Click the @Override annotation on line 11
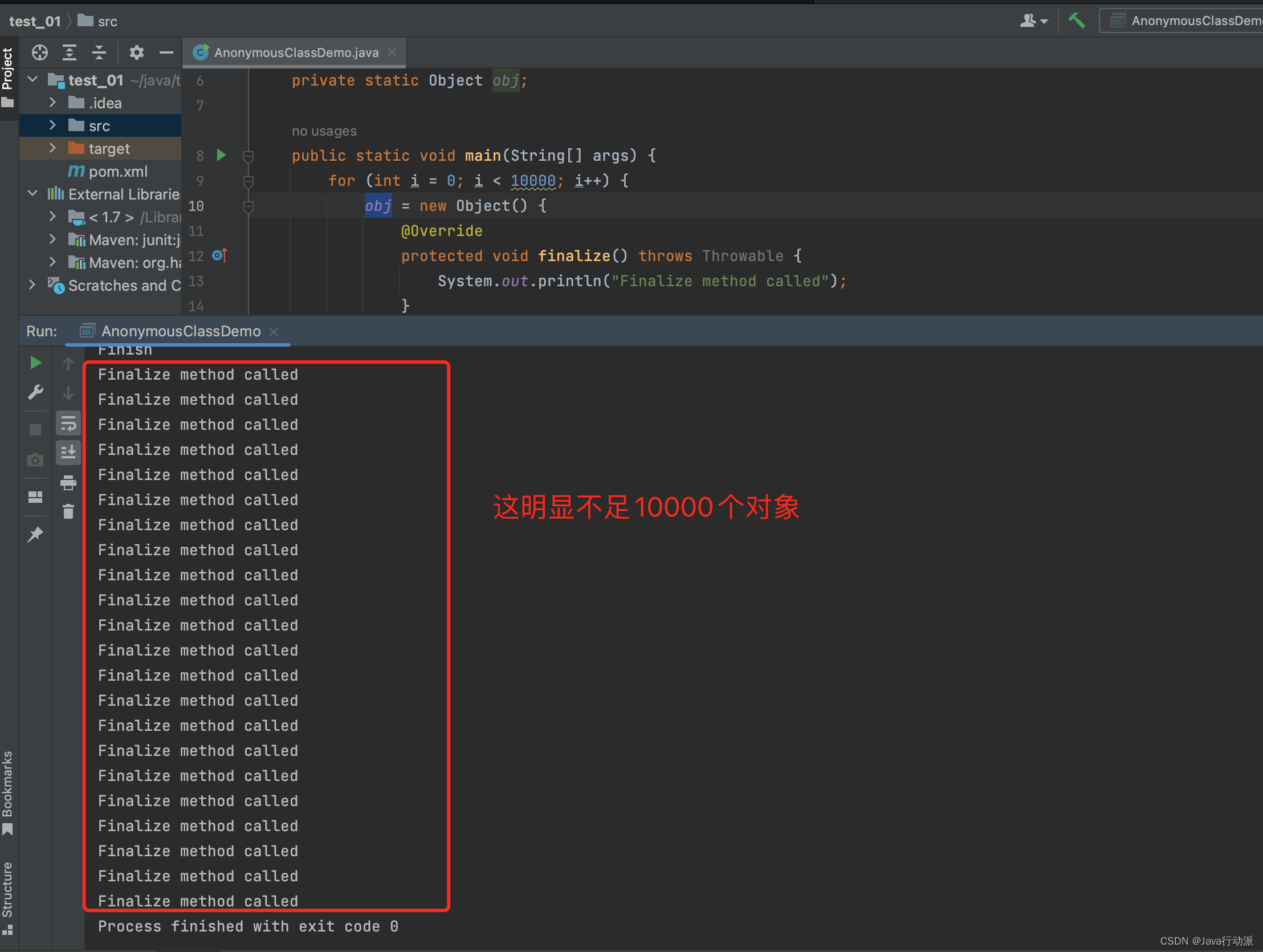This screenshot has height=952, width=1263. pos(441,231)
